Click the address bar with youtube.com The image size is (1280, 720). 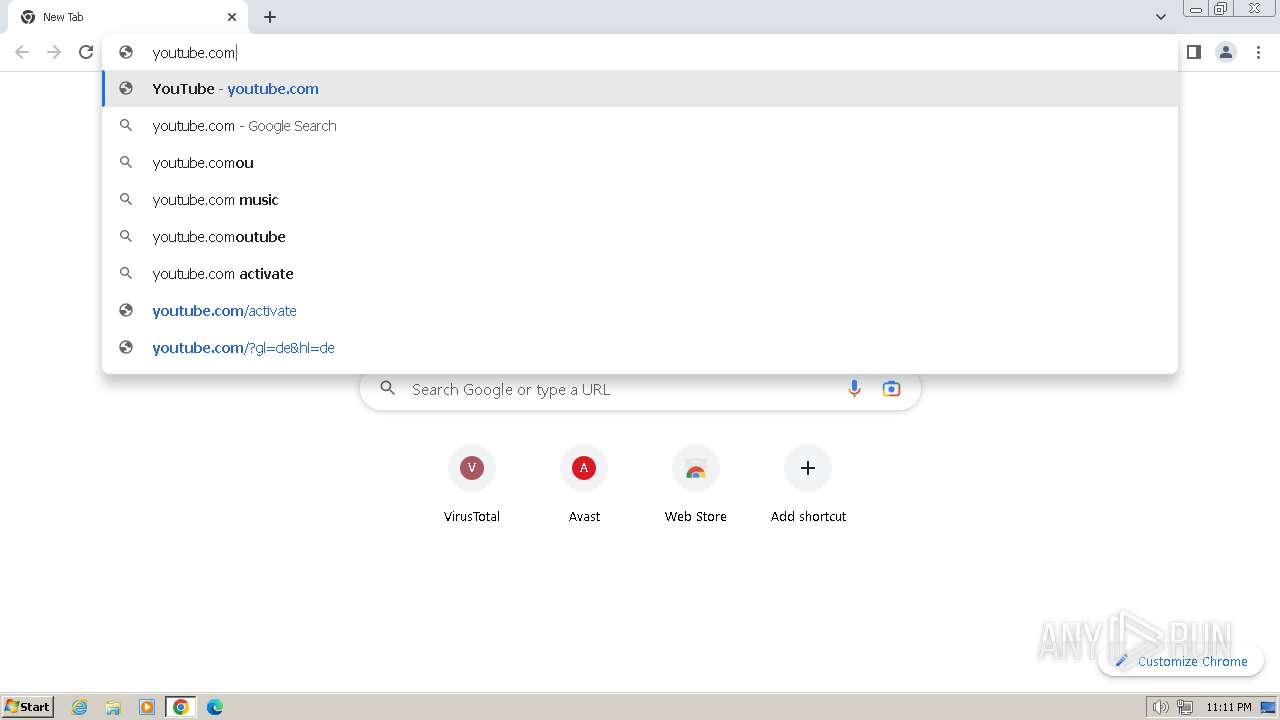click(640, 52)
